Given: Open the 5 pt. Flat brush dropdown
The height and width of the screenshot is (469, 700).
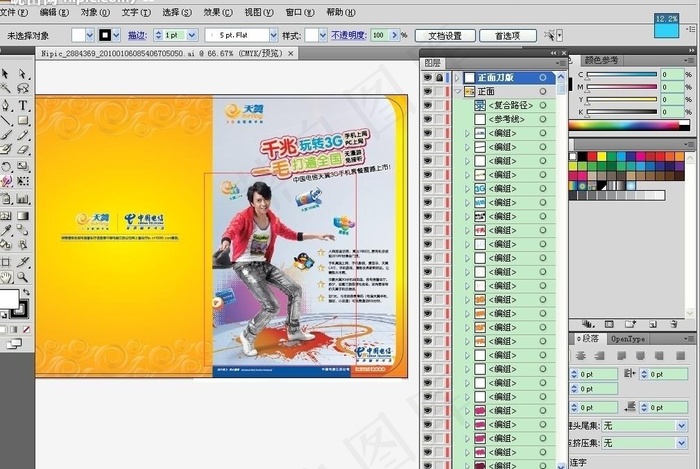Looking at the screenshot, I should click(273, 35).
